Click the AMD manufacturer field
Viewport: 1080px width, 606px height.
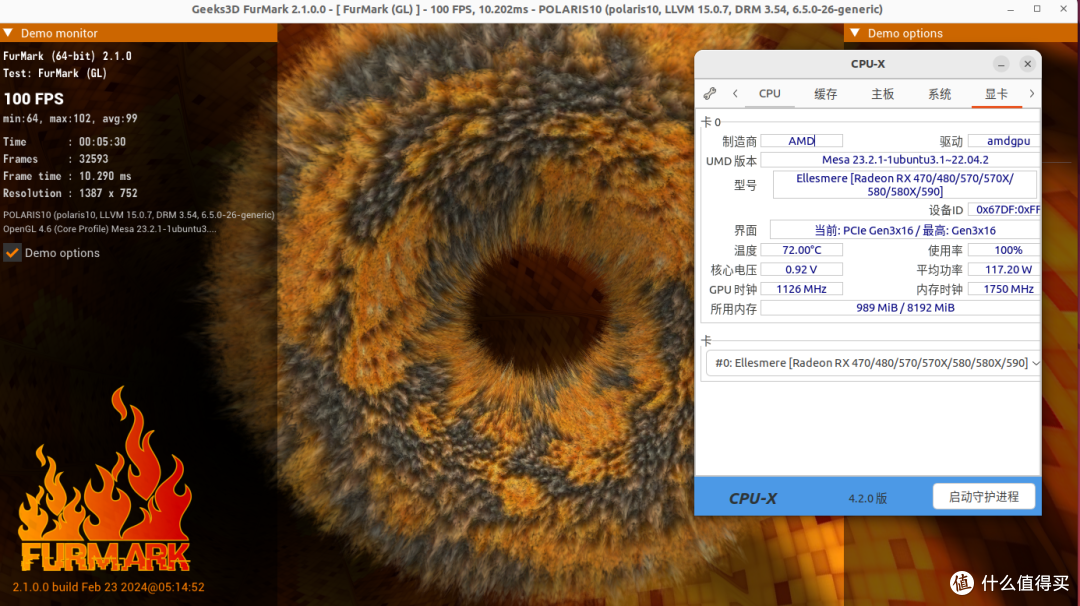(801, 140)
